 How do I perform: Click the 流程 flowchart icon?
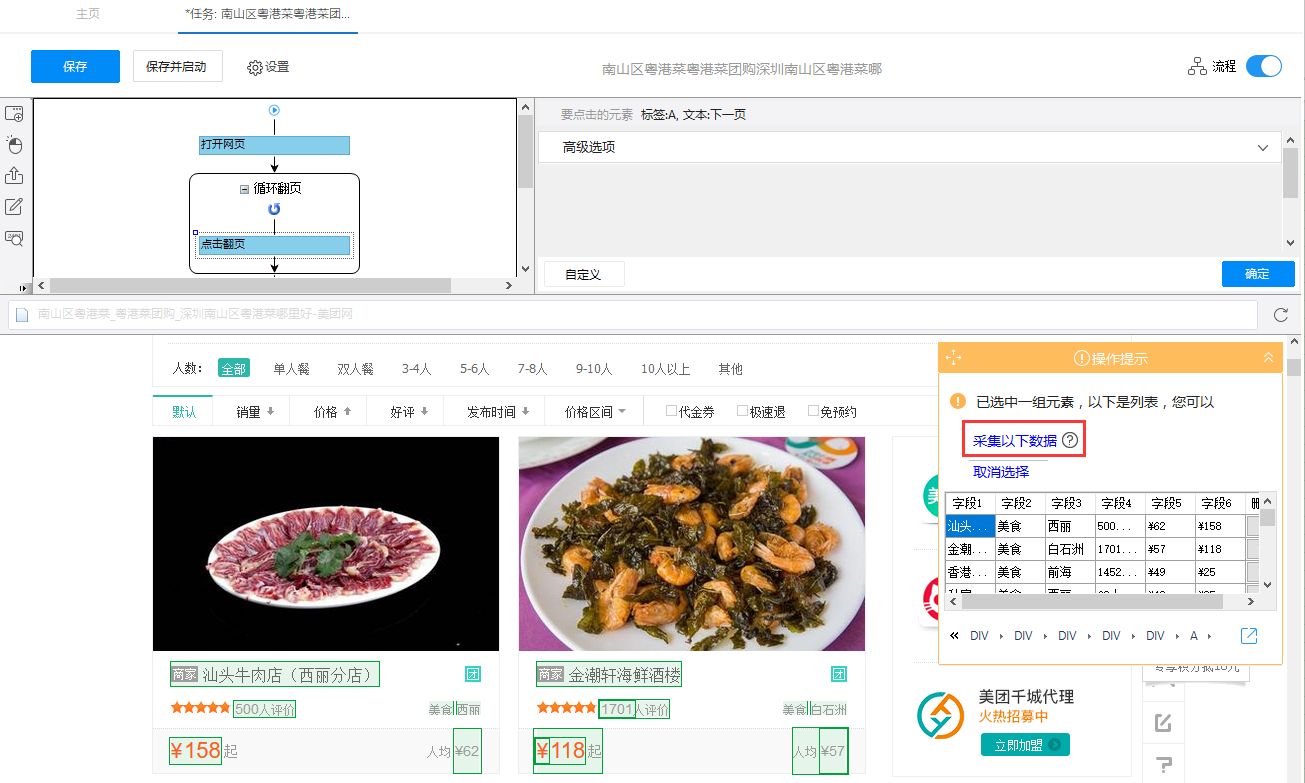pyautogui.click(x=1197, y=67)
